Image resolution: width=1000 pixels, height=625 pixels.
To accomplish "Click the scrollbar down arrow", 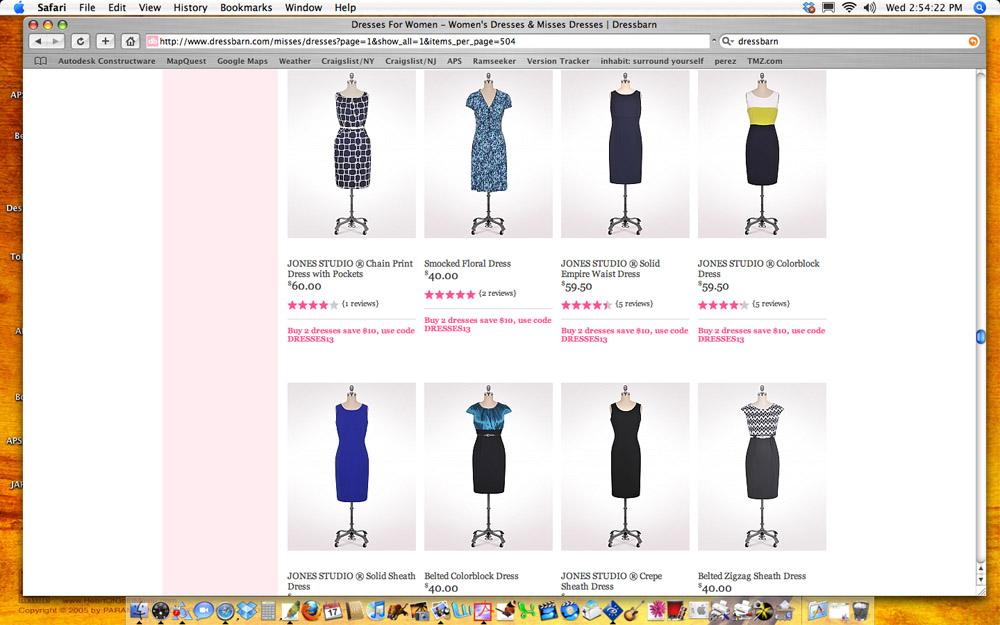I will click(x=980, y=580).
